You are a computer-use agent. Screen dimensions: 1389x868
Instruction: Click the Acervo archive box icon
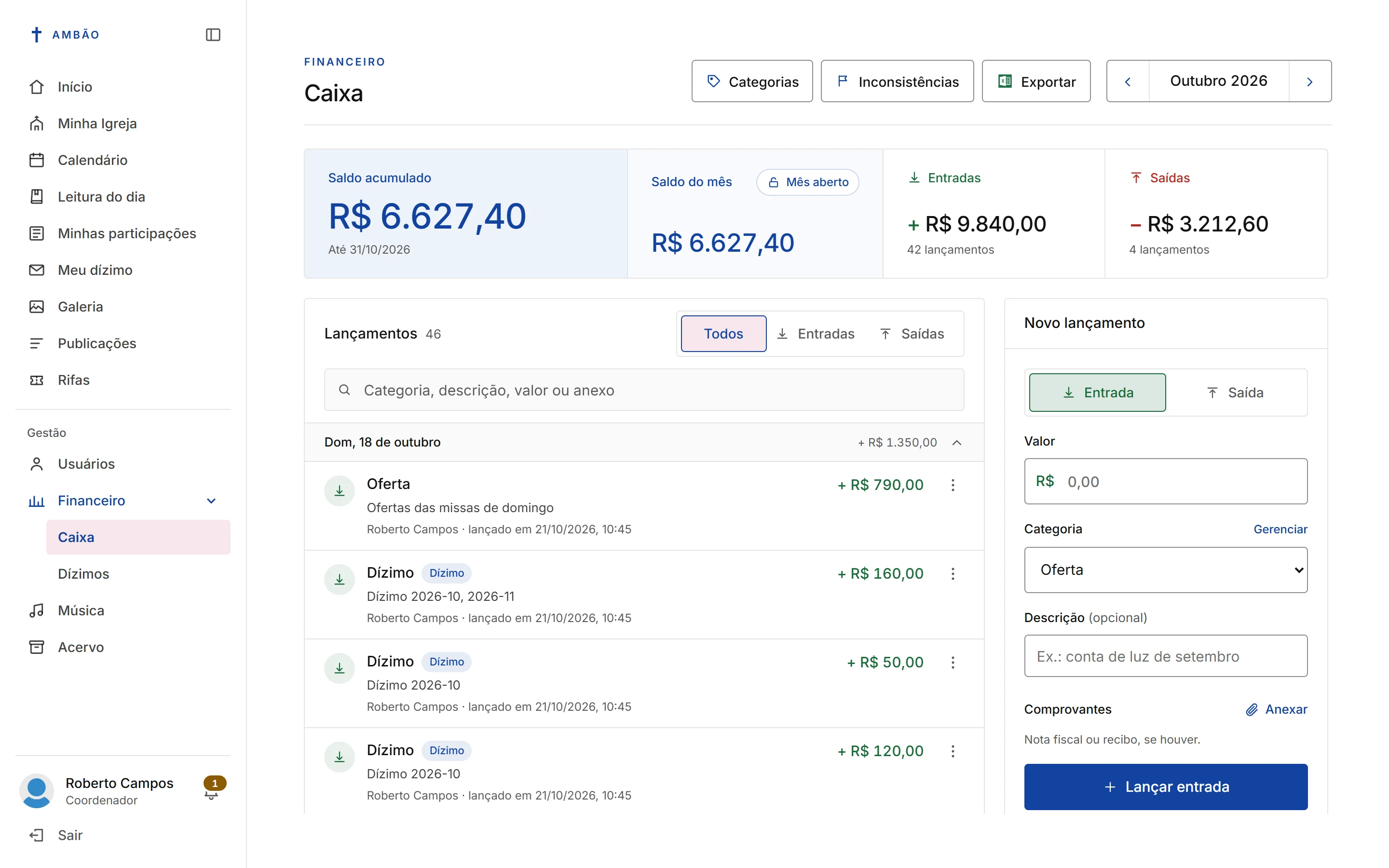click(x=37, y=647)
